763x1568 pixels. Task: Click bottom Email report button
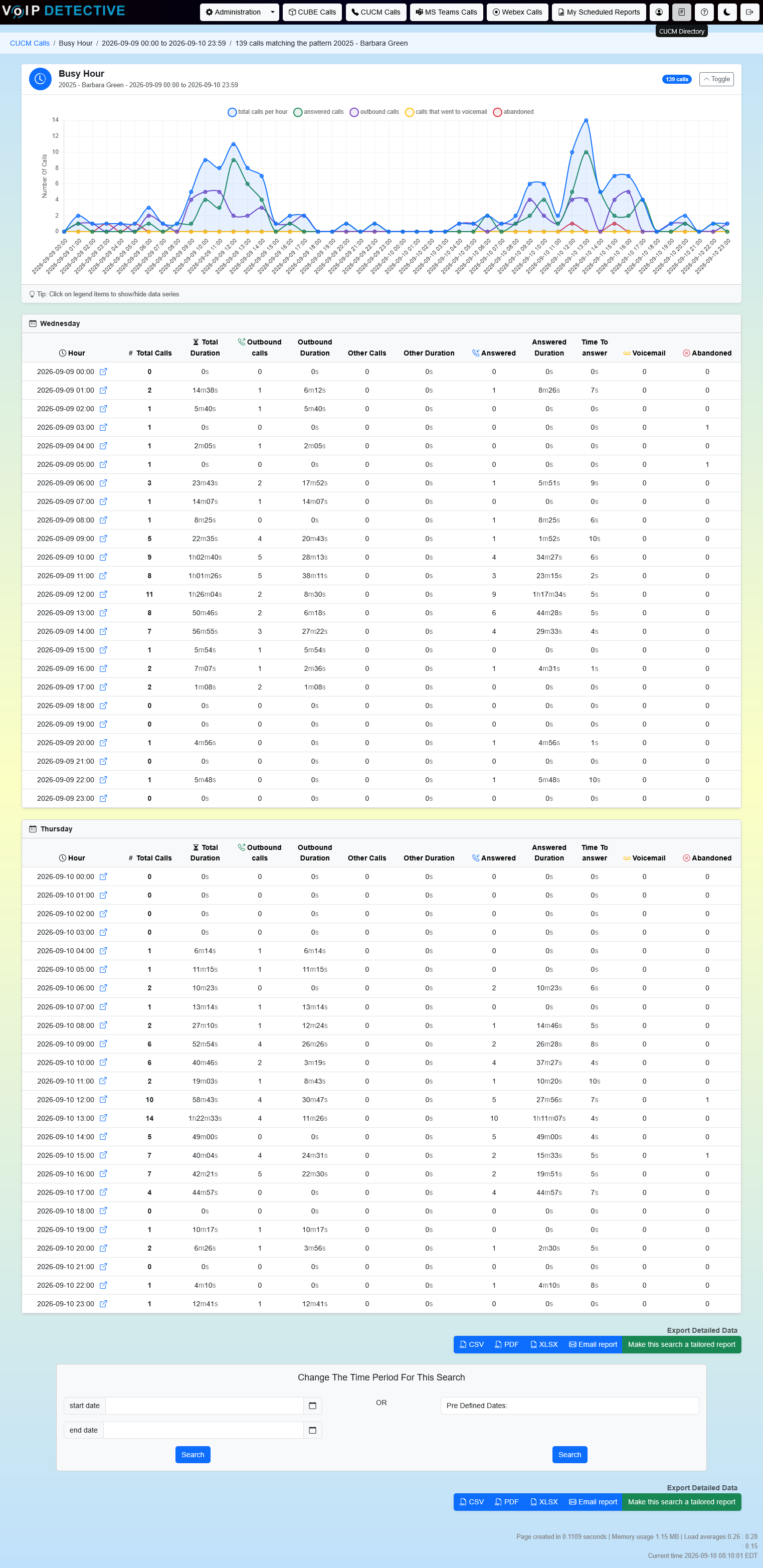pyautogui.click(x=593, y=1502)
